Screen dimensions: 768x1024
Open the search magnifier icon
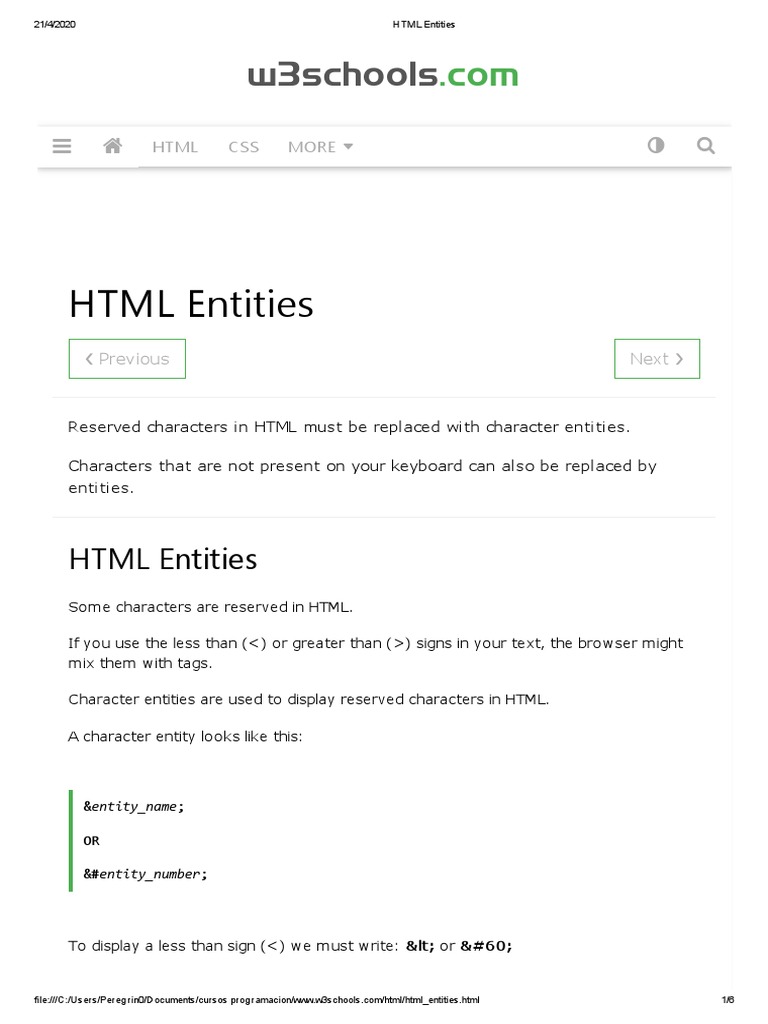706,146
